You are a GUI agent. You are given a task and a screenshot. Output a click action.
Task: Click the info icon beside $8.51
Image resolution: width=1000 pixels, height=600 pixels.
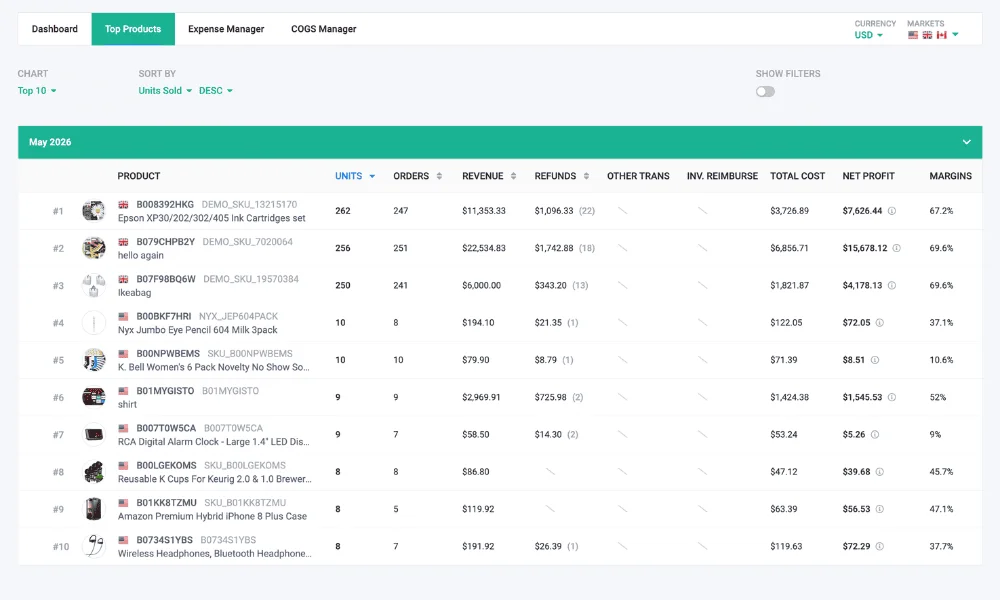874,360
